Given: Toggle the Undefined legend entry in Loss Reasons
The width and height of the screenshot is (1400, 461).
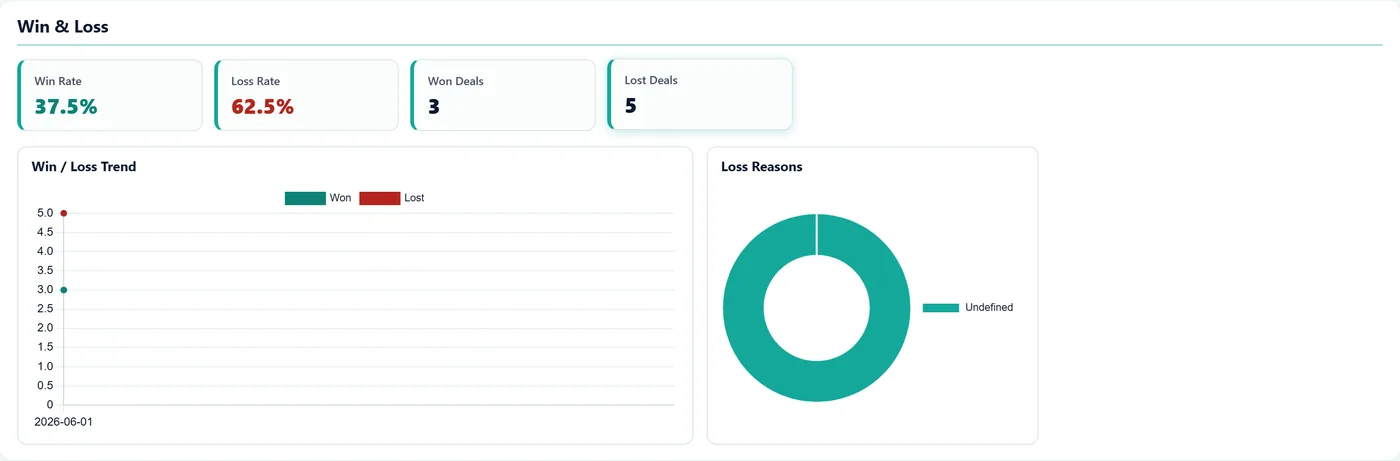Looking at the screenshot, I should point(967,308).
